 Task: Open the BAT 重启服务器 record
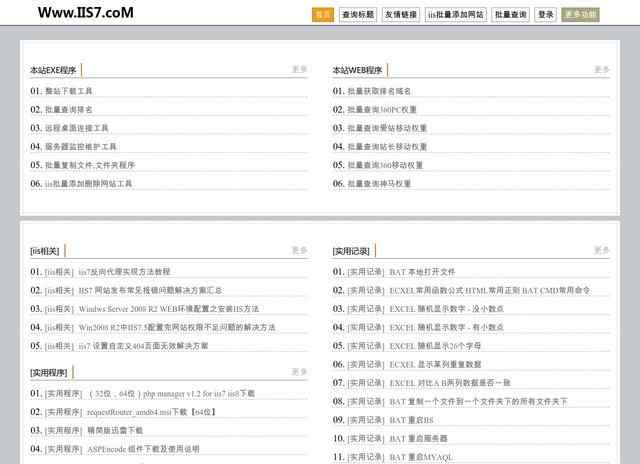(x=418, y=438)
